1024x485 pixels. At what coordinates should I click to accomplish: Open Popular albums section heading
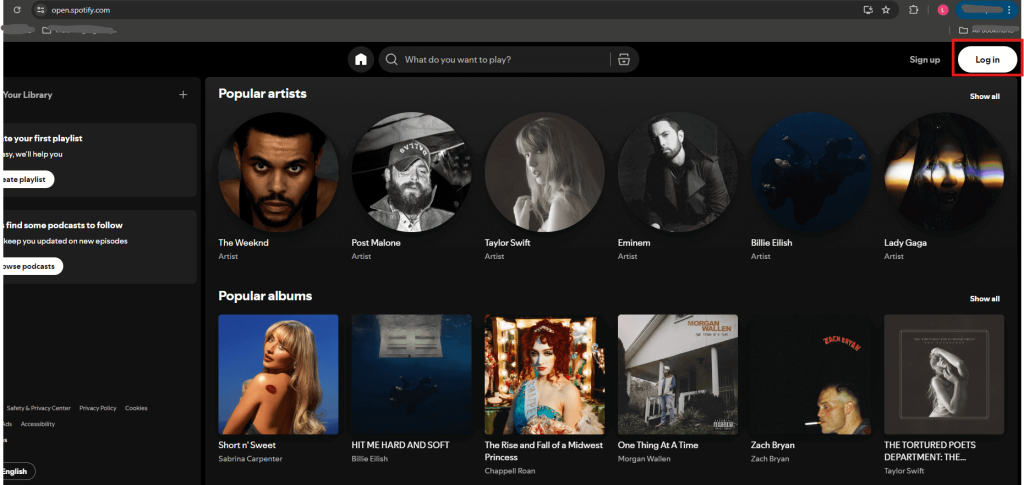[265, 296]
